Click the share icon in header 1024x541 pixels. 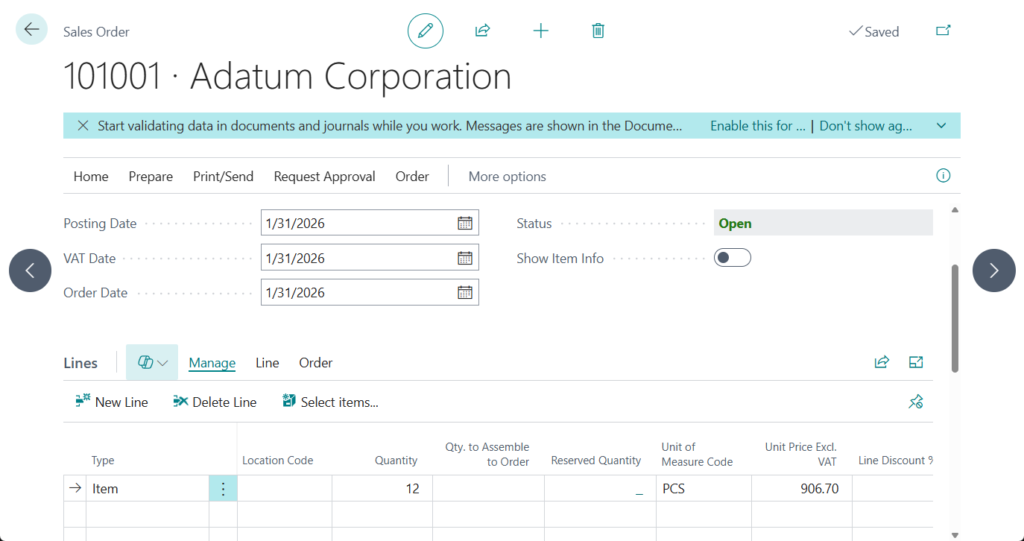tap(482, 31)
